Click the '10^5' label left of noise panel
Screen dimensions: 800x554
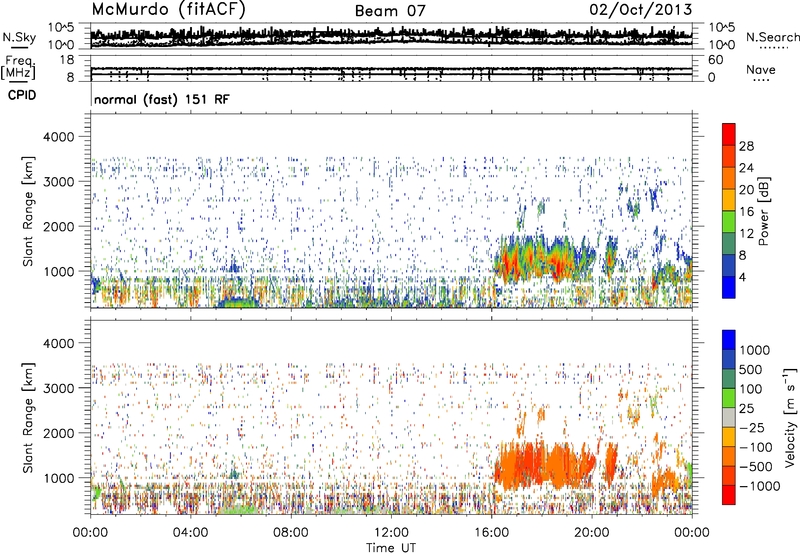coord(61,27)
